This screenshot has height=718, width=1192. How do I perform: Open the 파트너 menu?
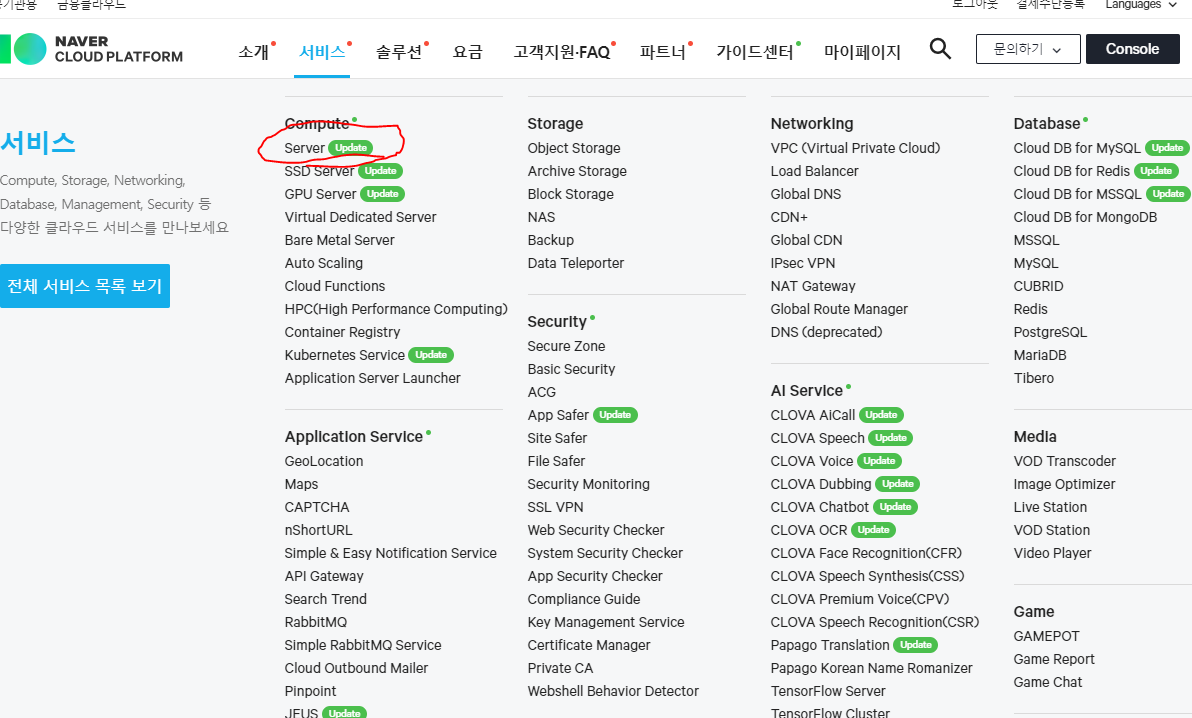tap(662, 52)
